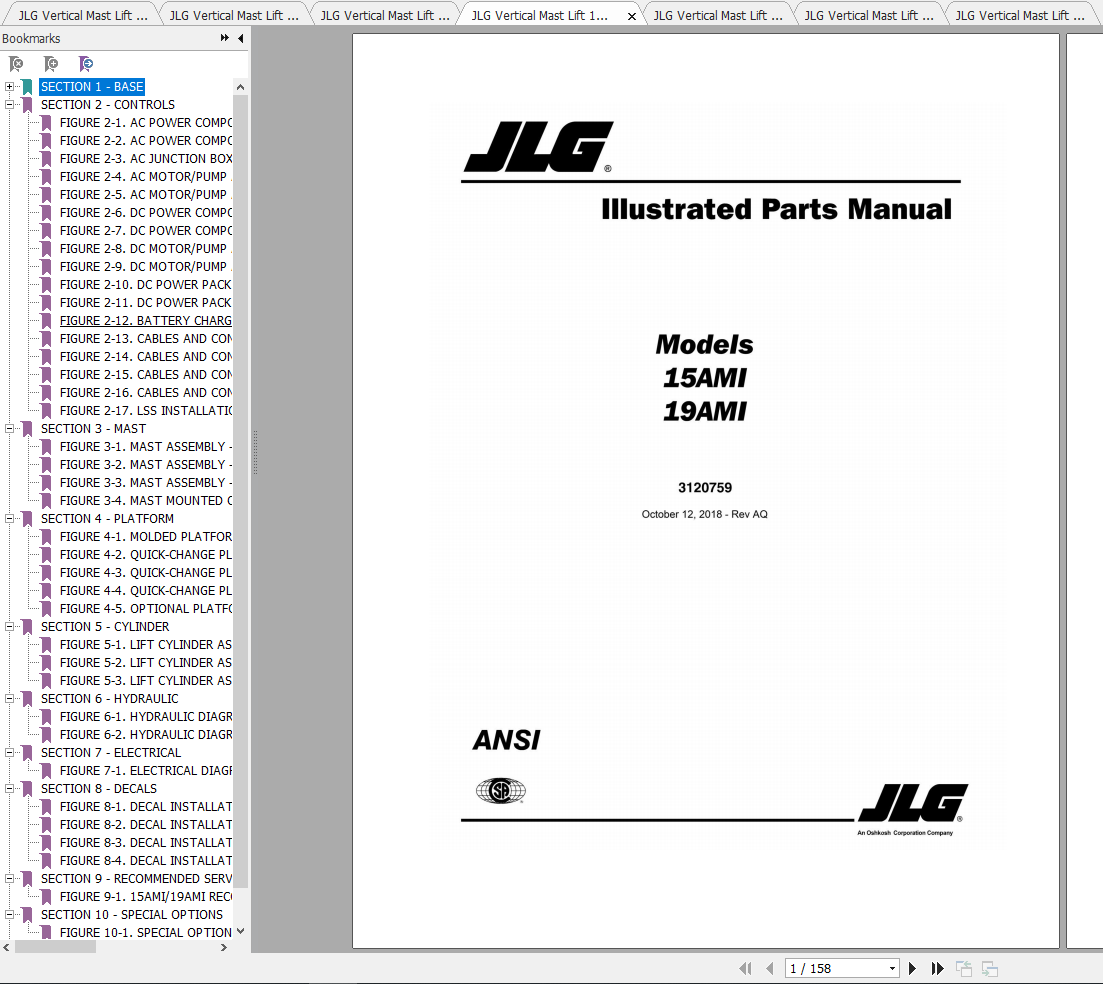
Task: Click the delete bookmark icon
Action: 15,65
